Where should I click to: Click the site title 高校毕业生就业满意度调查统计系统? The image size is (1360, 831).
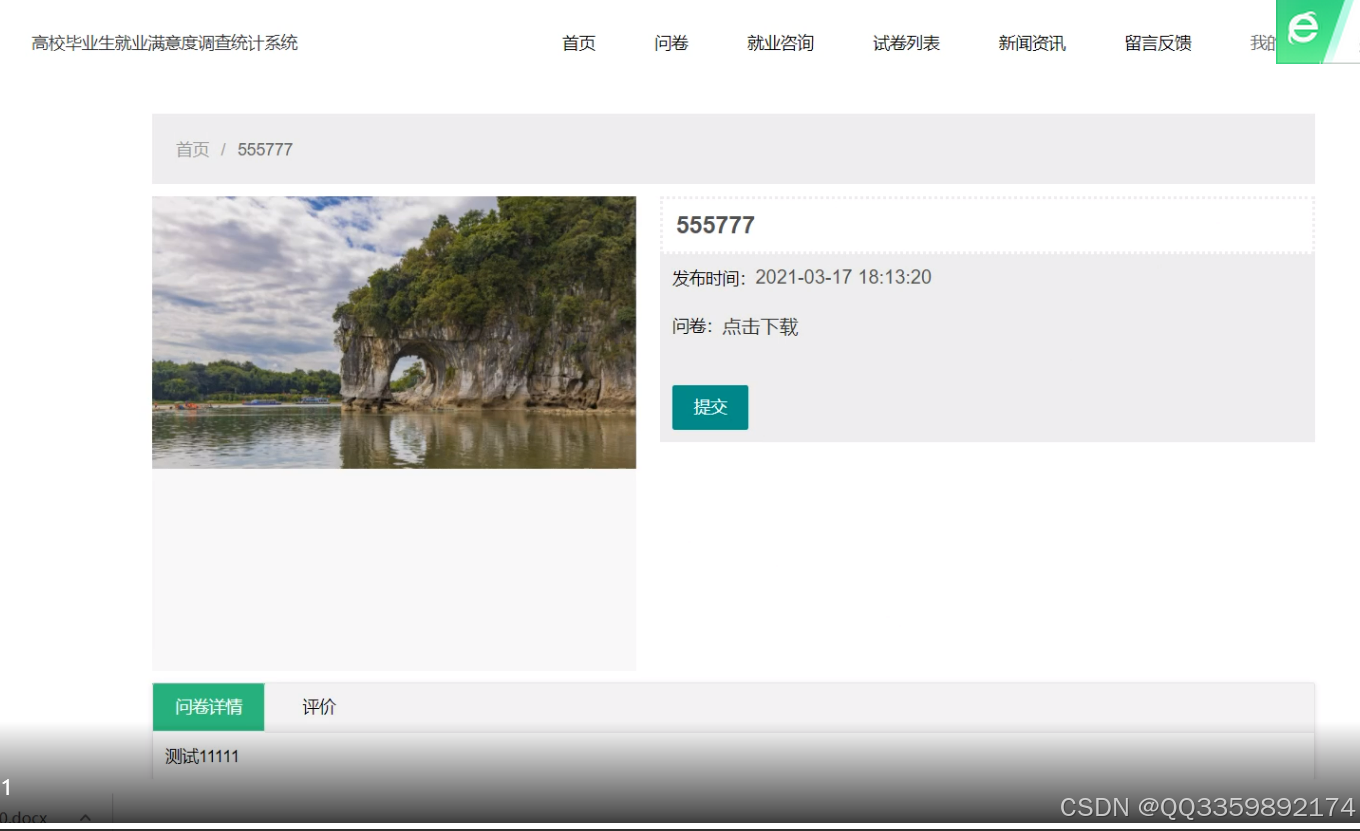[x=165, y=43]
